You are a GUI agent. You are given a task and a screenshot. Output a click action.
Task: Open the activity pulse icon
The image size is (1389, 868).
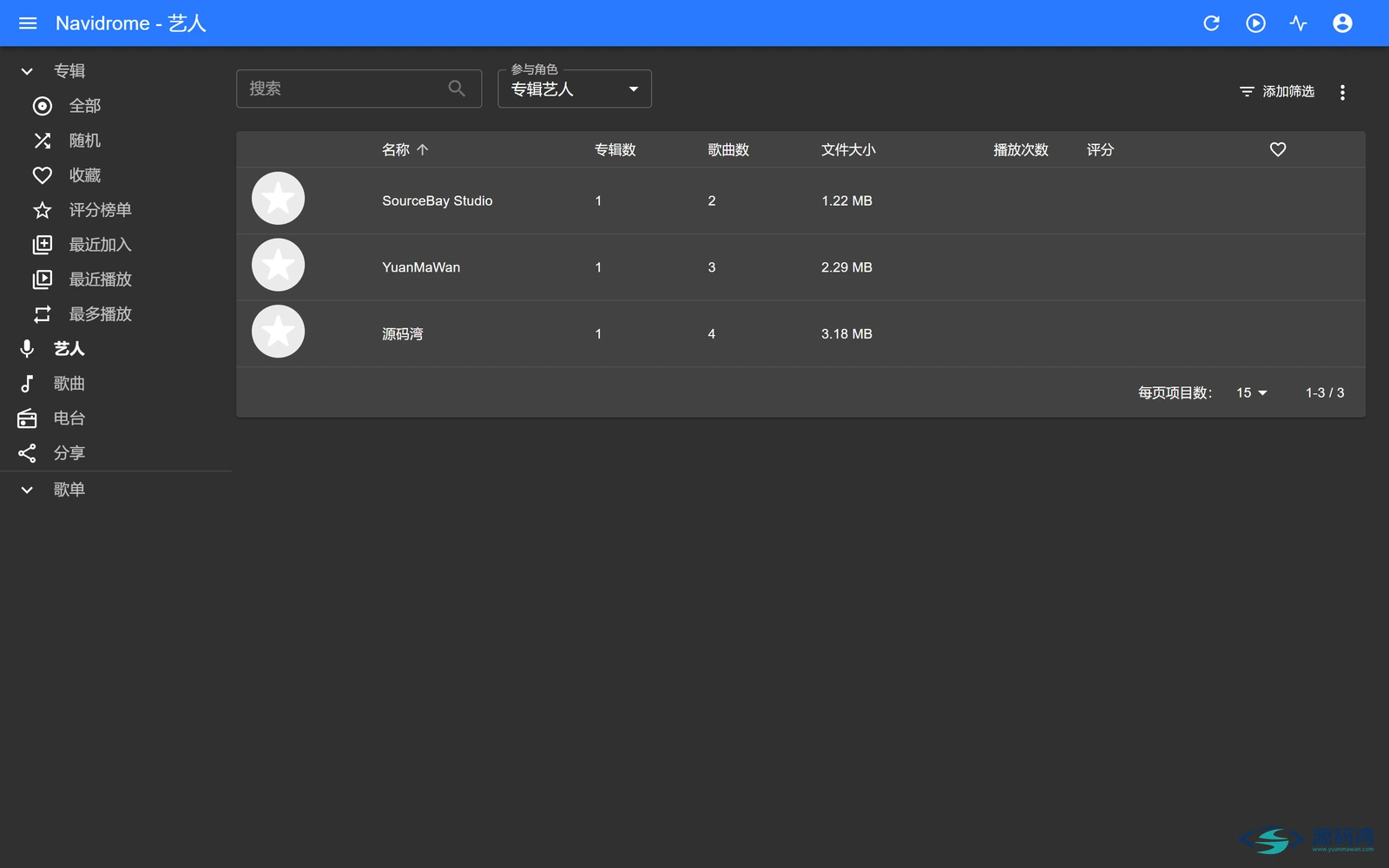(x=1299, y=23)
